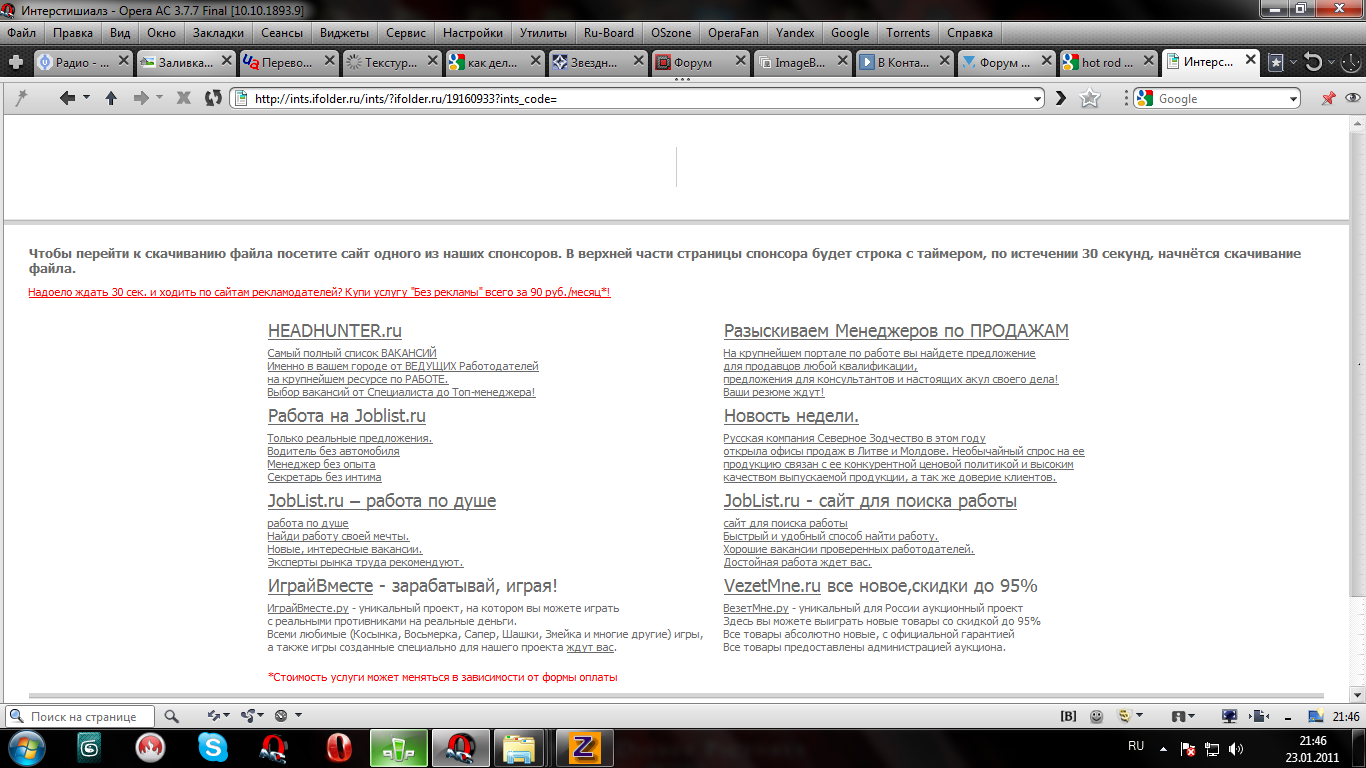1366x768 pixels.
Task: Click the page-fit arrows icon in status bar
Action: pyautogui.click(x=1261, y=716)
